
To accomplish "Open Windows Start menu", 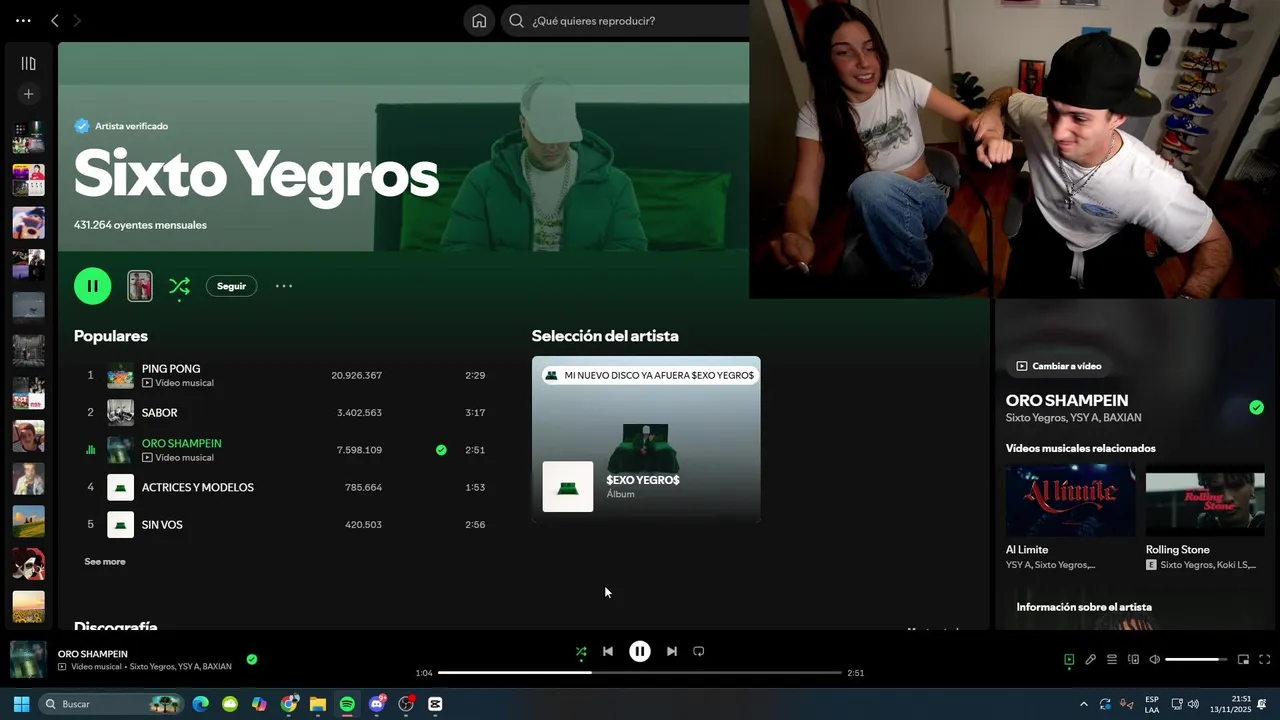I will (21, 704).
